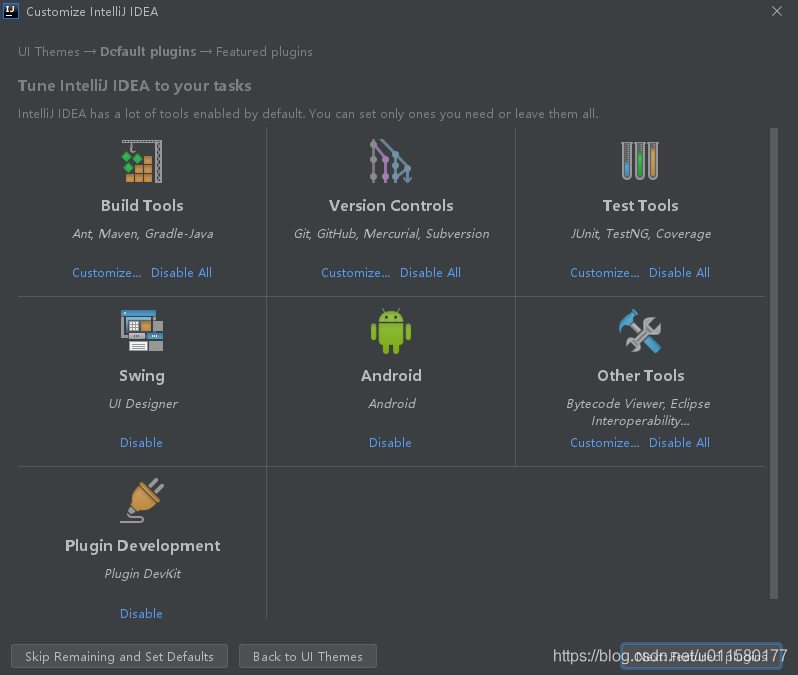The height and width of the screenshot is (675, 798).
Task: Click the Plugin Development plug icon
Action: (142, 500)
